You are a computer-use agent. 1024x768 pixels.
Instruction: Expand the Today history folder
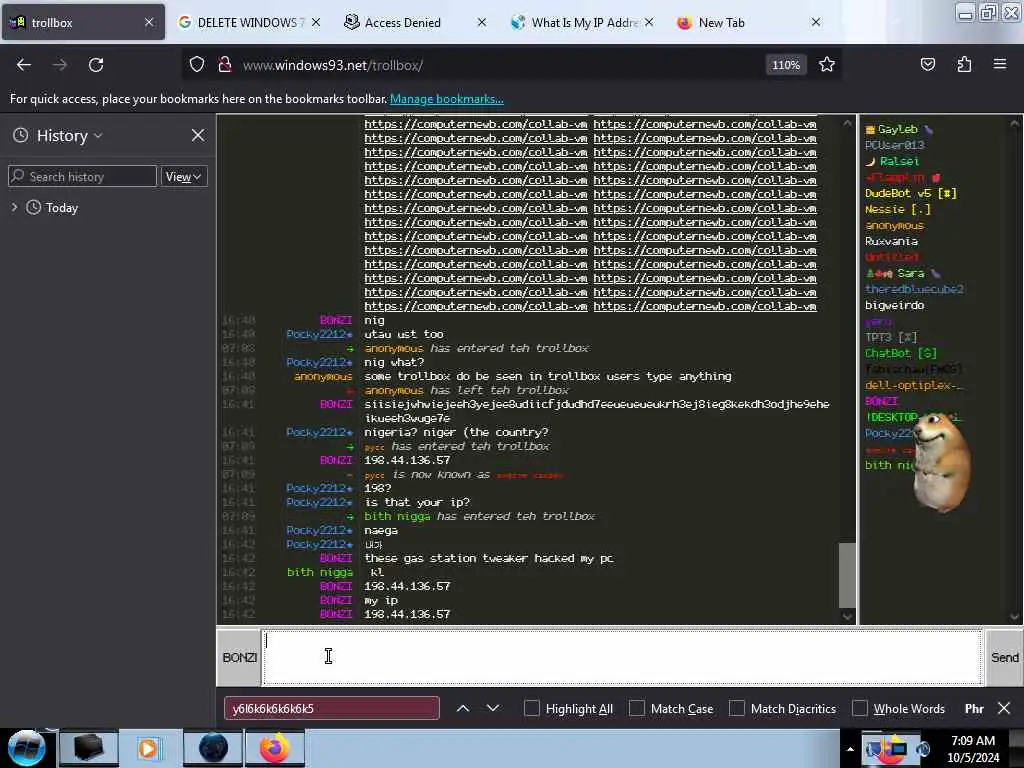[x=14, y=207]
